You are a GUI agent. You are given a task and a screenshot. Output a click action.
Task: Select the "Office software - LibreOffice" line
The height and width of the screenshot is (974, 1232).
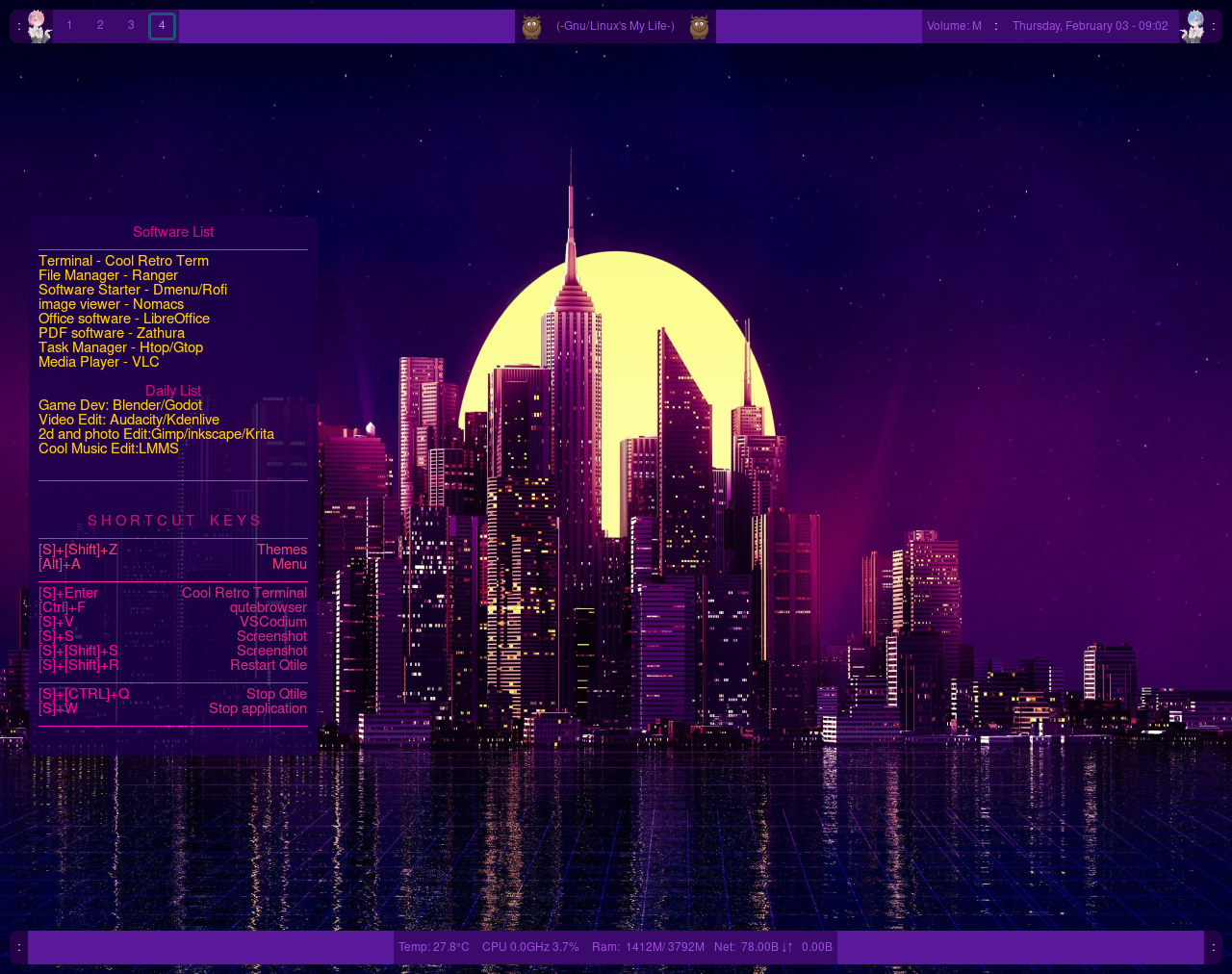click(x=124, y=319)
